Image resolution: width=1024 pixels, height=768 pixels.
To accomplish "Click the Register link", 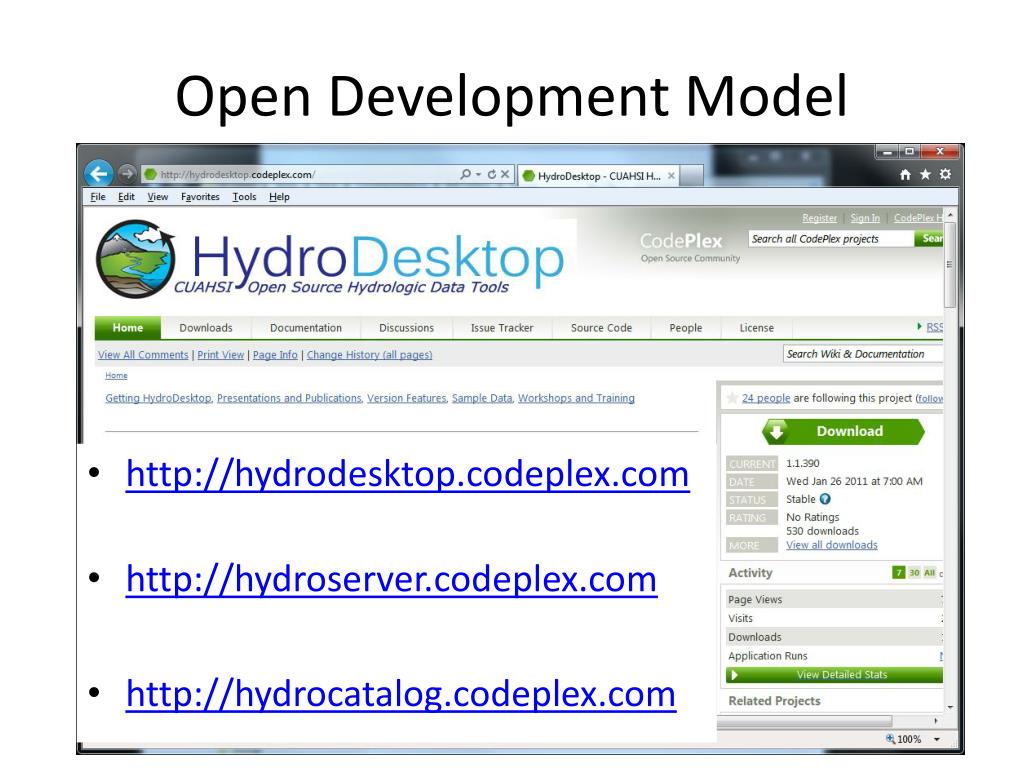I will 820,218.
